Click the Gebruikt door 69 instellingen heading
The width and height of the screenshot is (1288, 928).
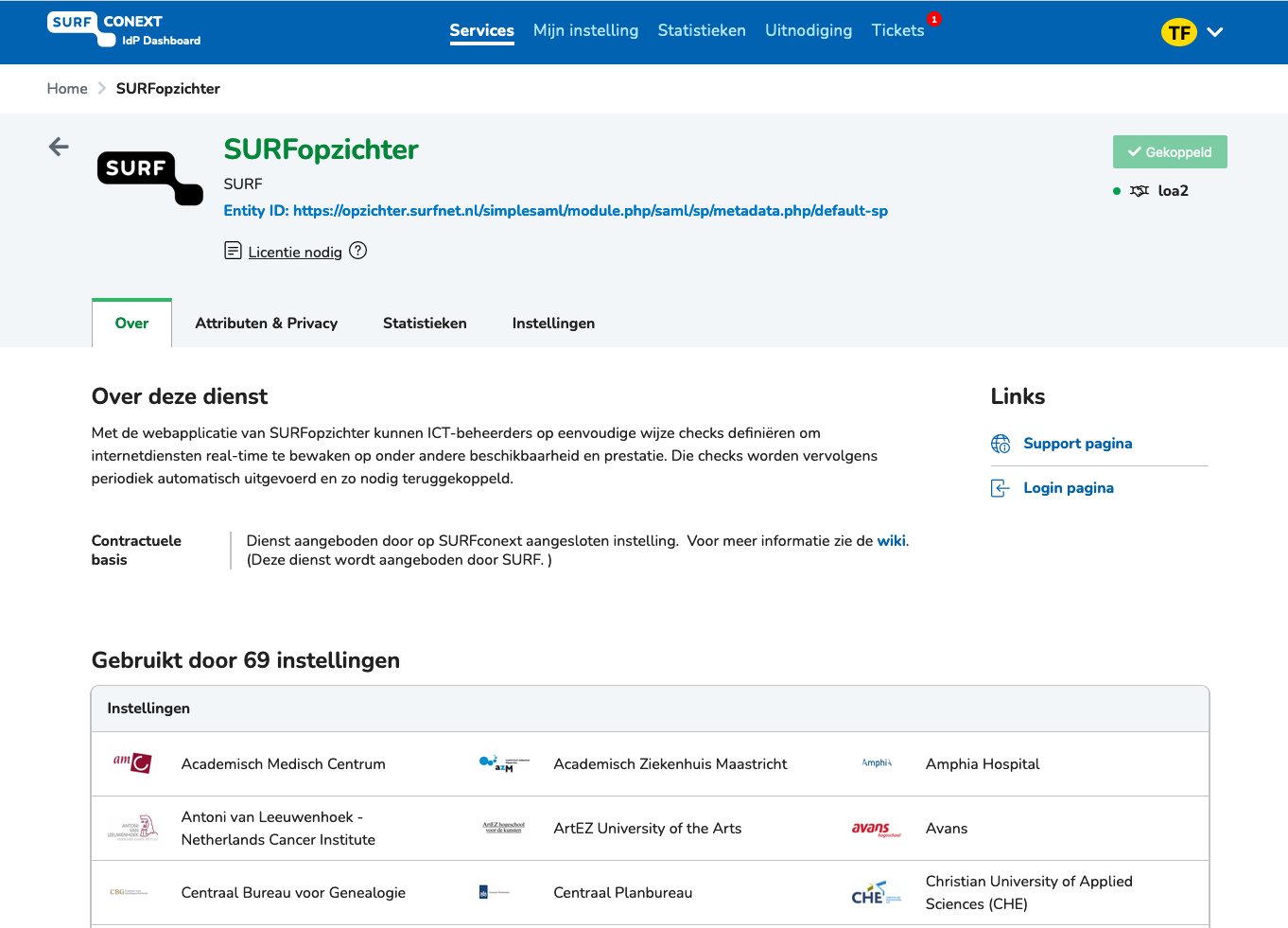coord(246,660)
